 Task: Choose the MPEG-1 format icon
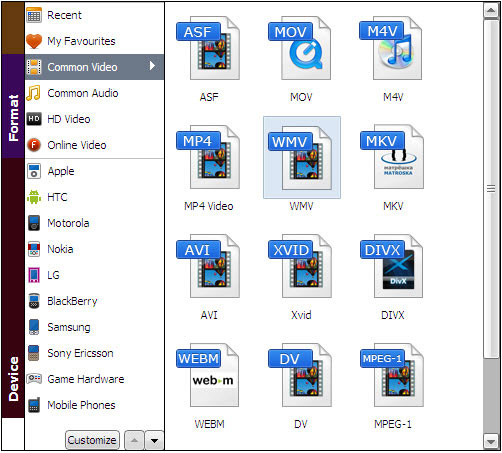click(x=392, y=375)
